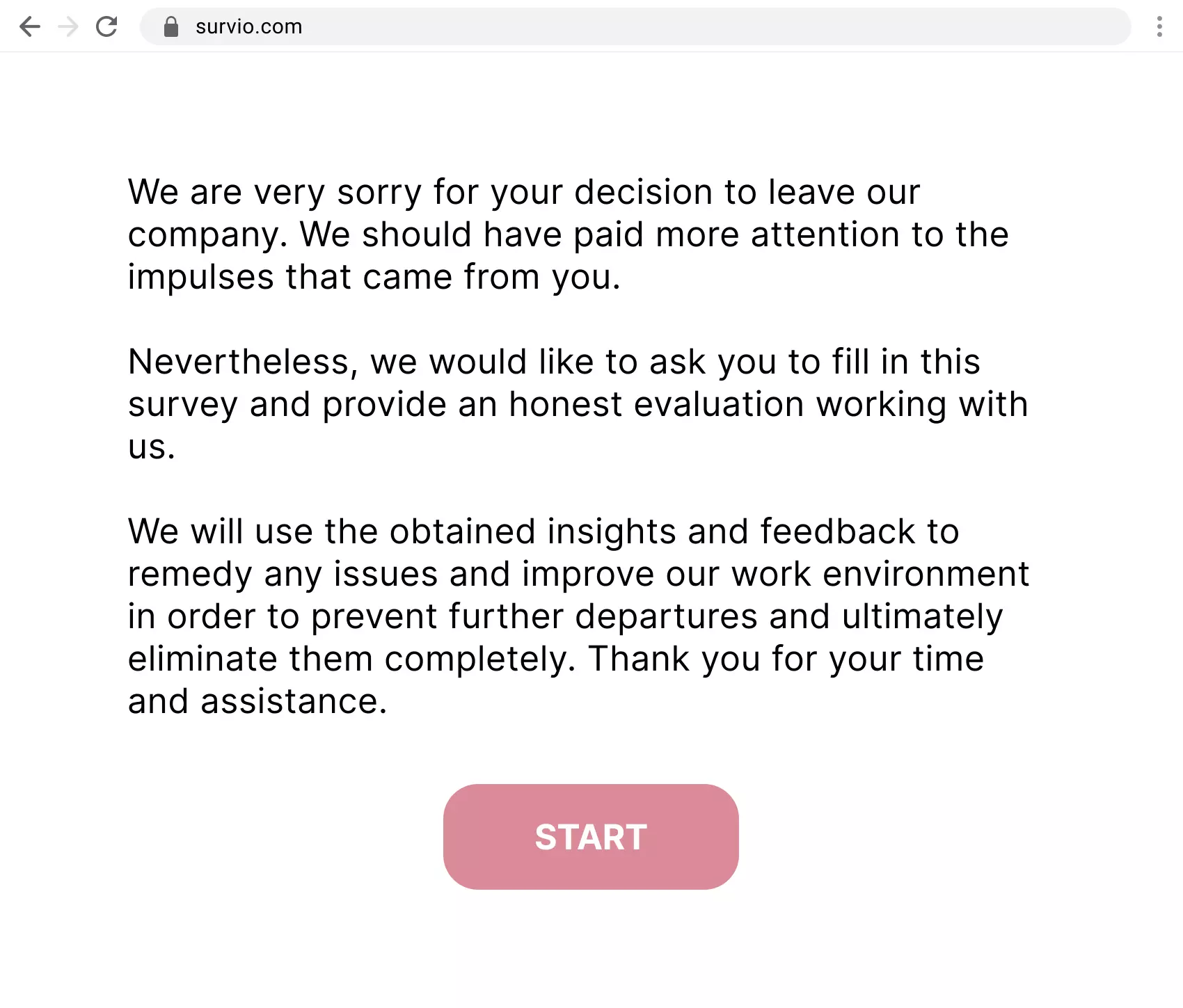The width and height of the screenshot is (1183, 1008).
Task: Open Chrome settings from the kebab menu
Action: pyautogui.click(x=1159, y=27)
